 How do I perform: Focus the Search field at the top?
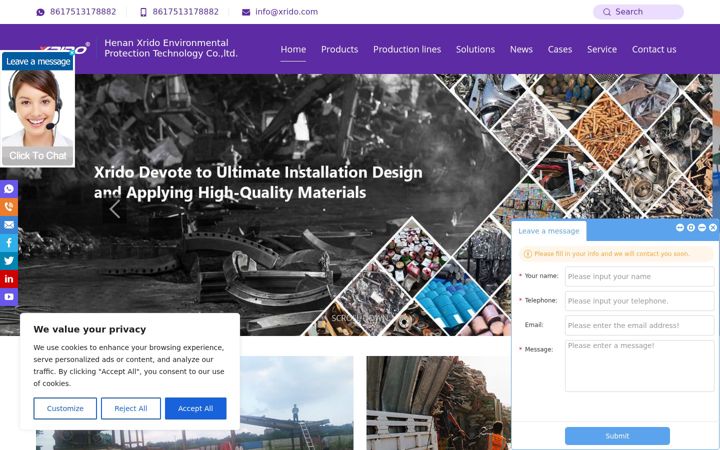[638, 12]
